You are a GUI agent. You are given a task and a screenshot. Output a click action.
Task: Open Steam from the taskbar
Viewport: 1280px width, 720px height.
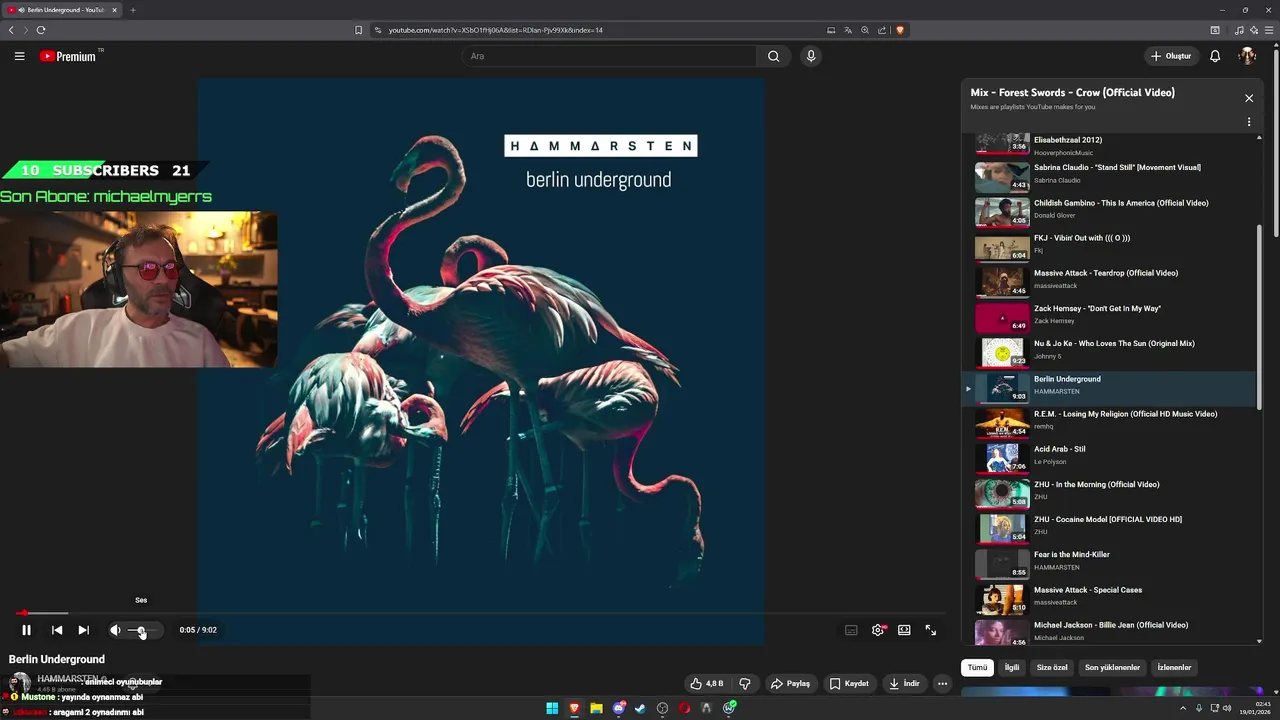click(x=640, y=708)
